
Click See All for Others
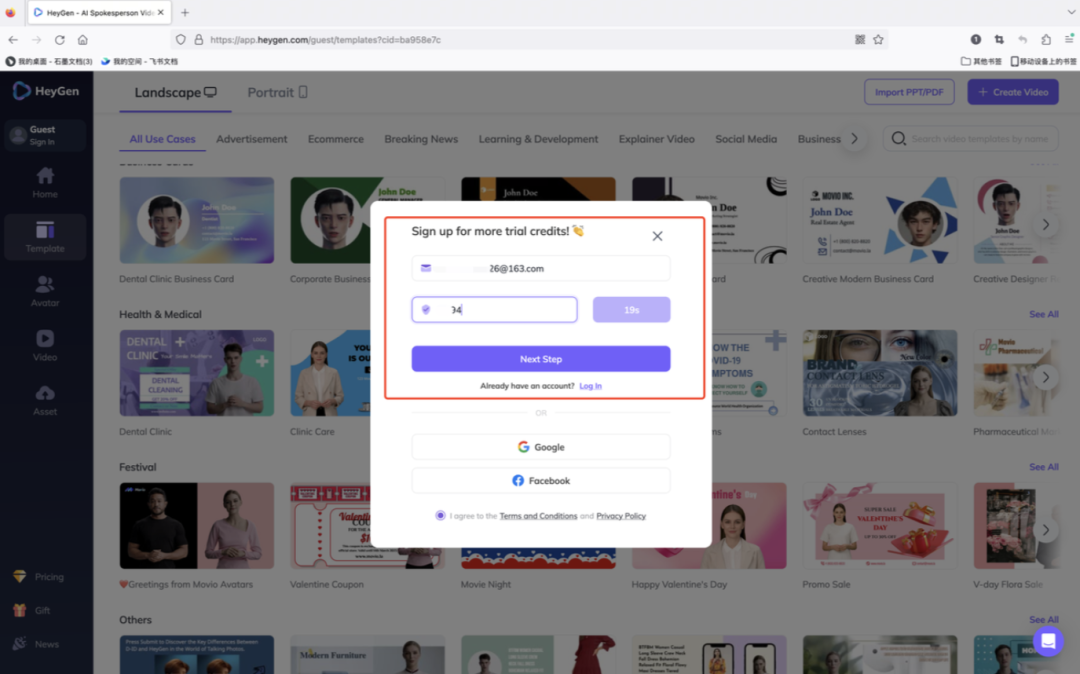click(x=1043, y=620)
